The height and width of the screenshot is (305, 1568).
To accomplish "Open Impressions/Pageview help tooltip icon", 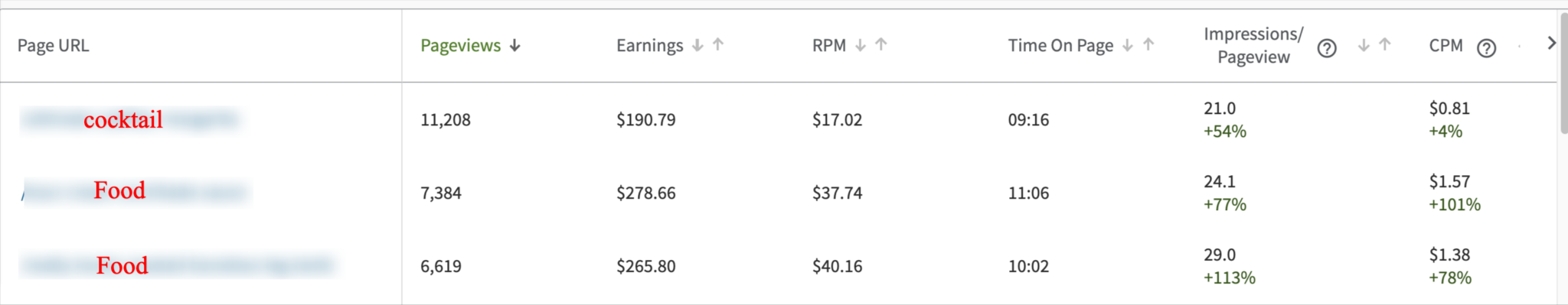I will click(1327, 49).
